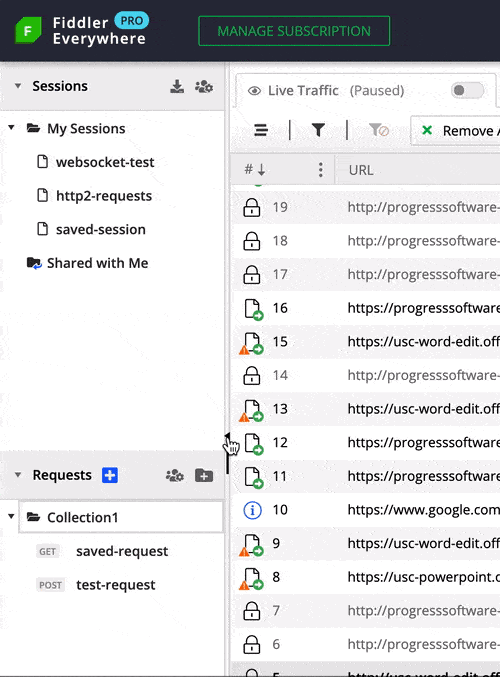Screen dimensions: 500x677
Task: Collapse the Collection1 folder arrow
Action: click(x=11, y=516)
